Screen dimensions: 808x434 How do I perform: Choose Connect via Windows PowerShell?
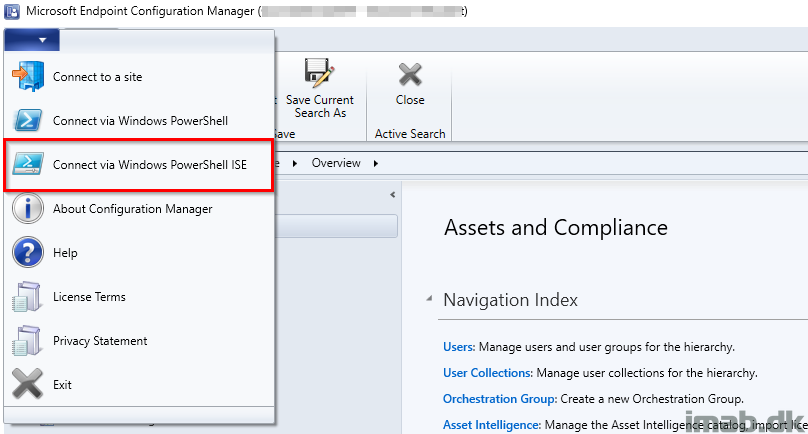tap(139, 120)
